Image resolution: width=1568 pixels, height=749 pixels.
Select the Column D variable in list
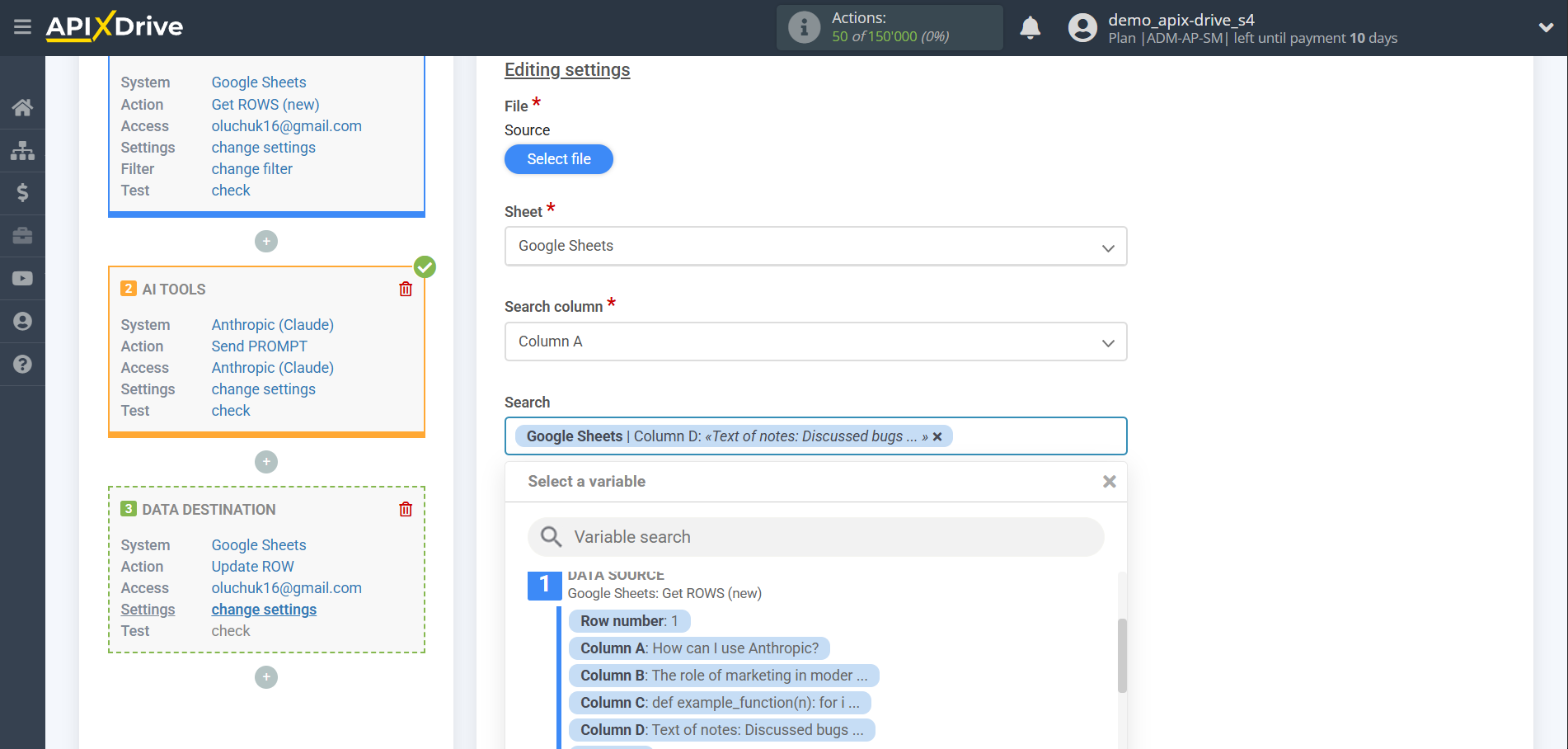click(x=721, y=730)
